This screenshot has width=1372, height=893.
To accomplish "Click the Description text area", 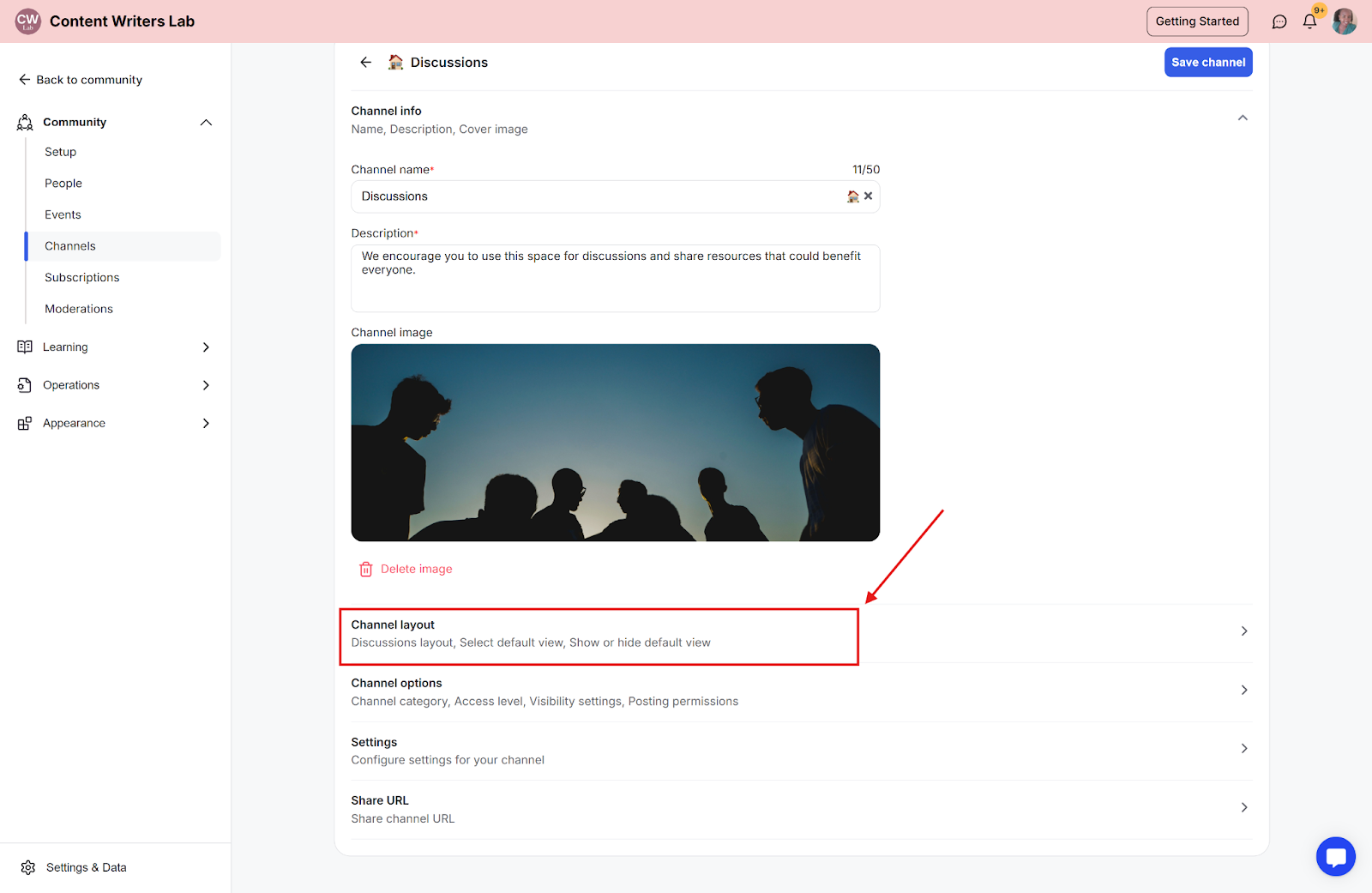I will 616,279.
